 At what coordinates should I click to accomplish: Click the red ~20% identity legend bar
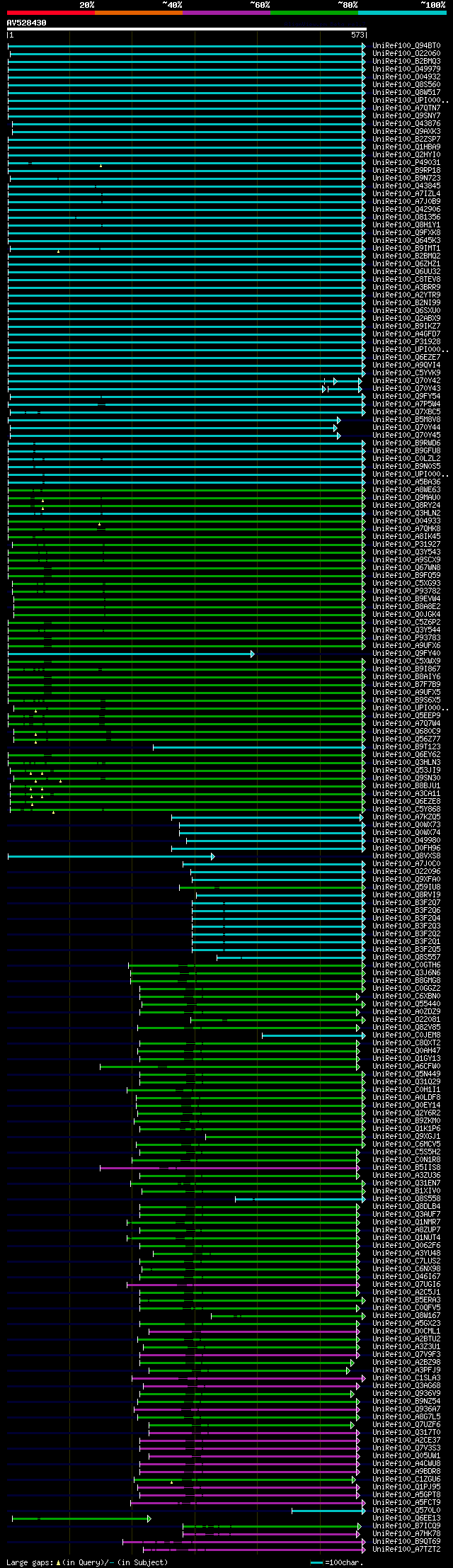click(51, 13)
